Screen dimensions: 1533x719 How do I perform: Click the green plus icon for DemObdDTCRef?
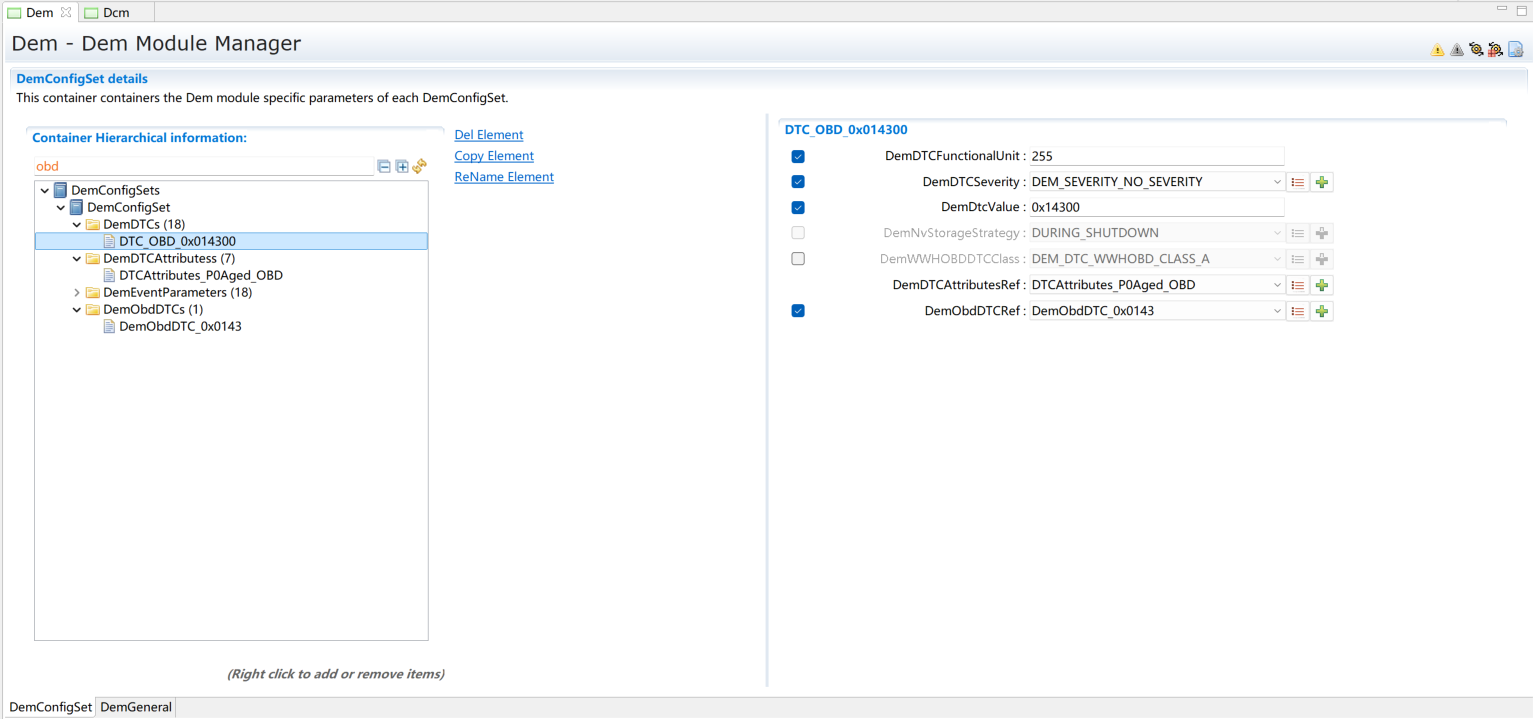pos(1322,311)
